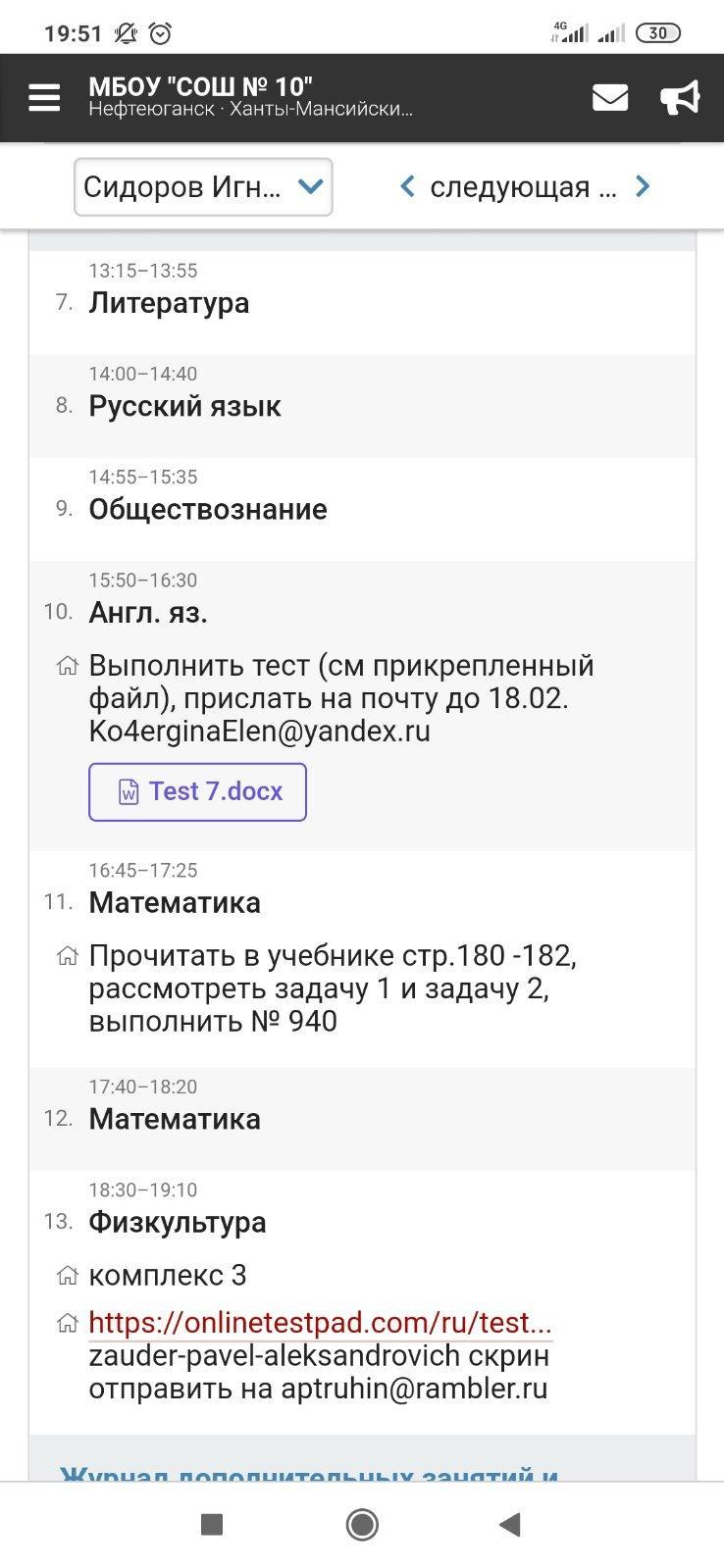Go to next week with right chevron
The width and height of the screenshot is (724, 1568).
coord(643,186)
